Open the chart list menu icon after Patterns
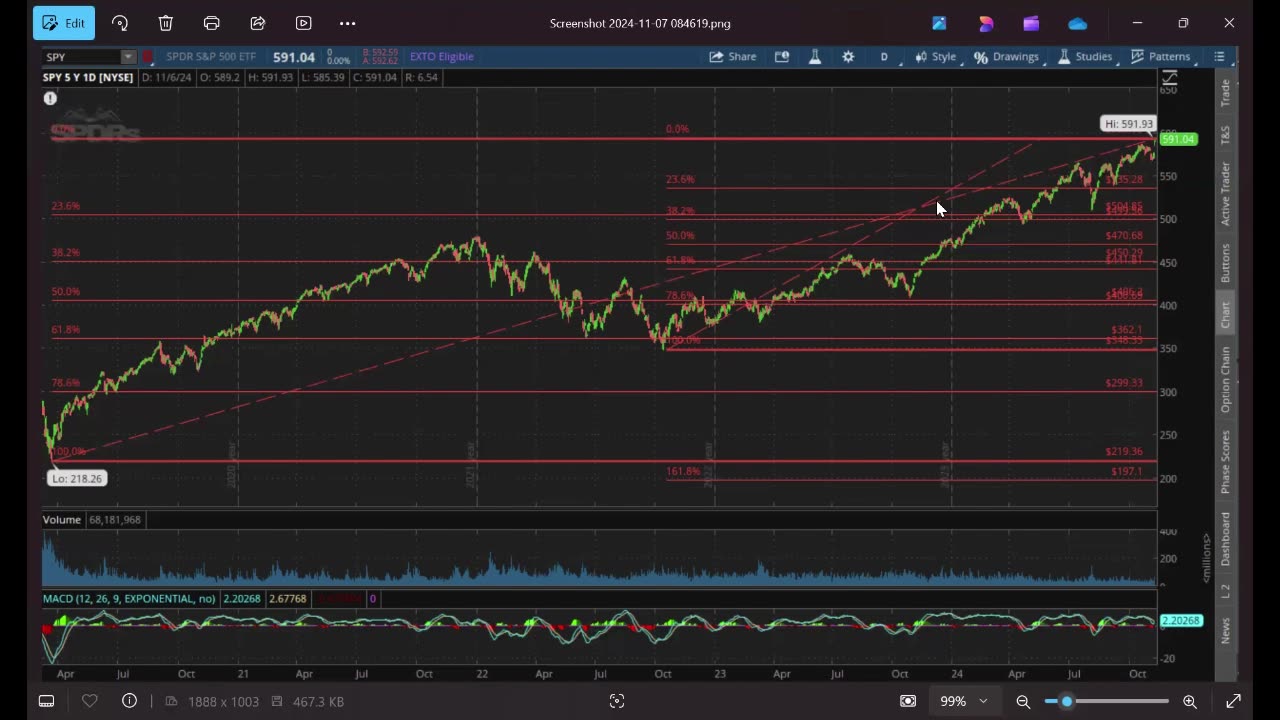 tap(1219, 57)
